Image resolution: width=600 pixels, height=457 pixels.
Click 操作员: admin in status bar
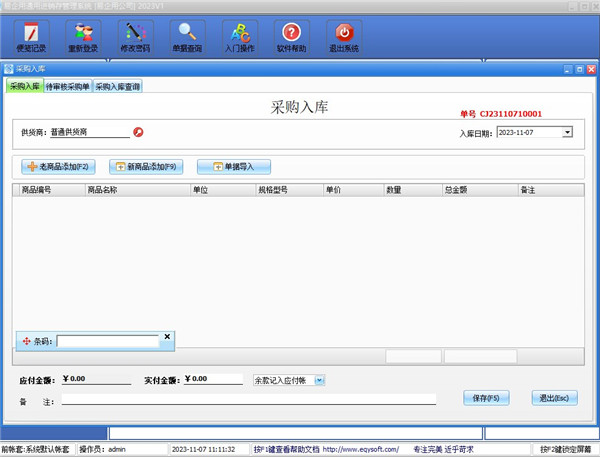click(102, 449)
